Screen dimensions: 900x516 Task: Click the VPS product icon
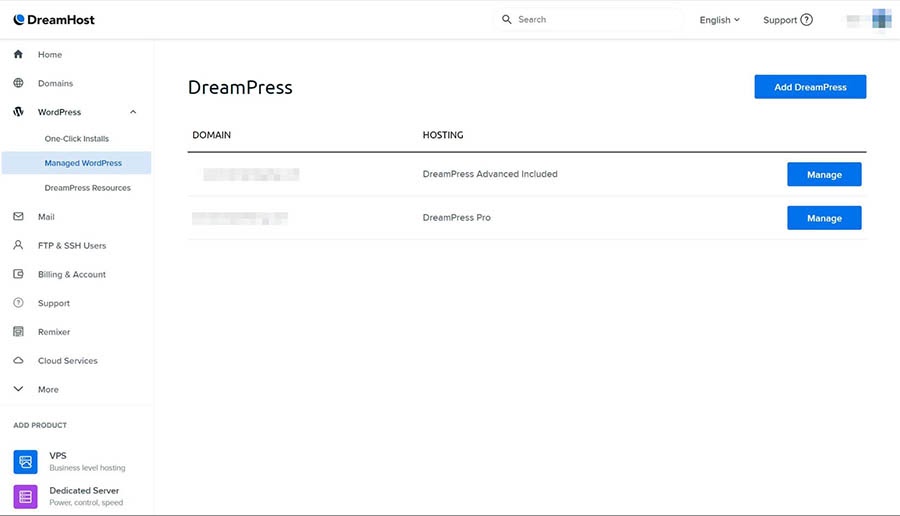(26, 461)
